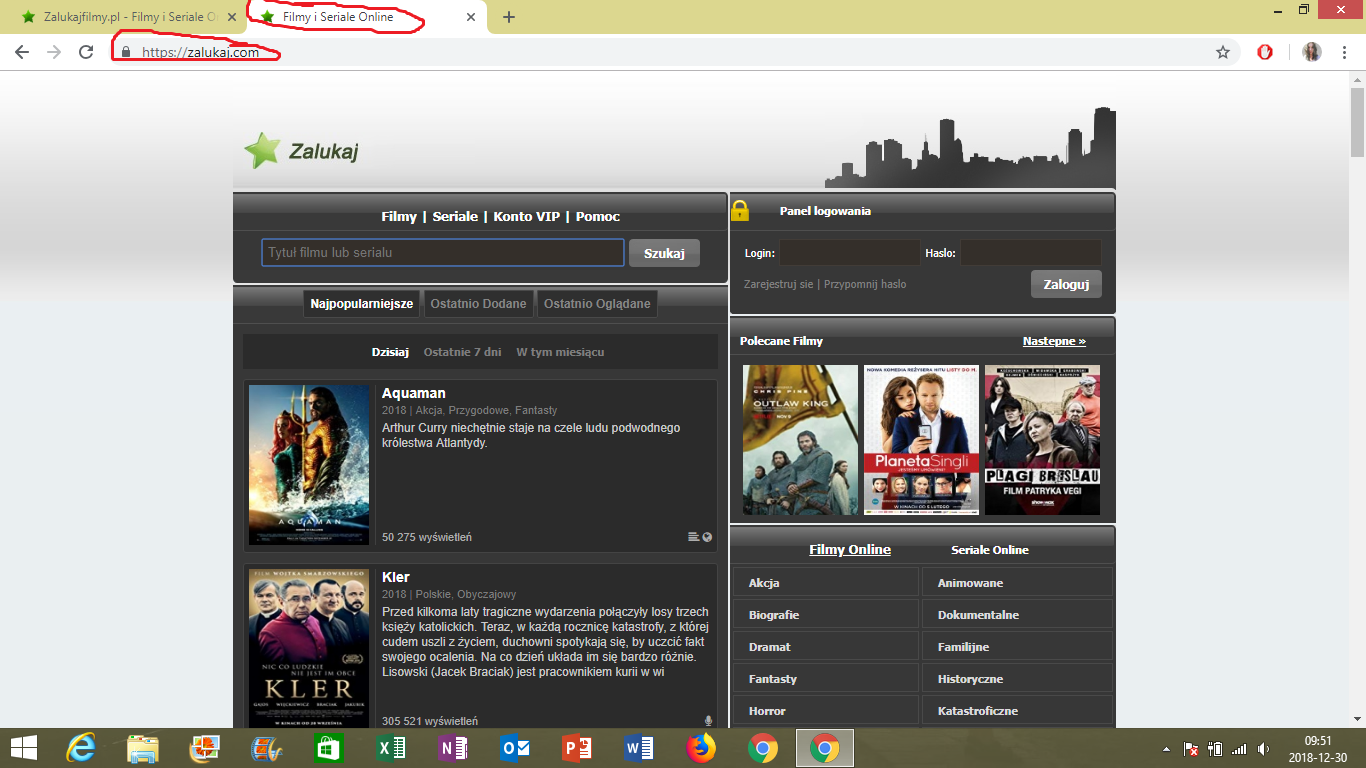This screenshot has height=768, width=1366.
Task: Browse the Animowane genre
Action: click(x=1017, y=583)
